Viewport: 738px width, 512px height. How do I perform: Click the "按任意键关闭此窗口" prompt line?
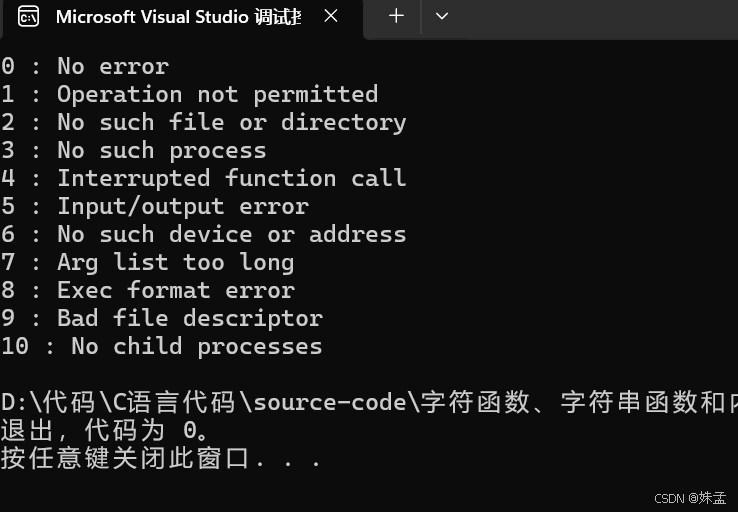161,458
